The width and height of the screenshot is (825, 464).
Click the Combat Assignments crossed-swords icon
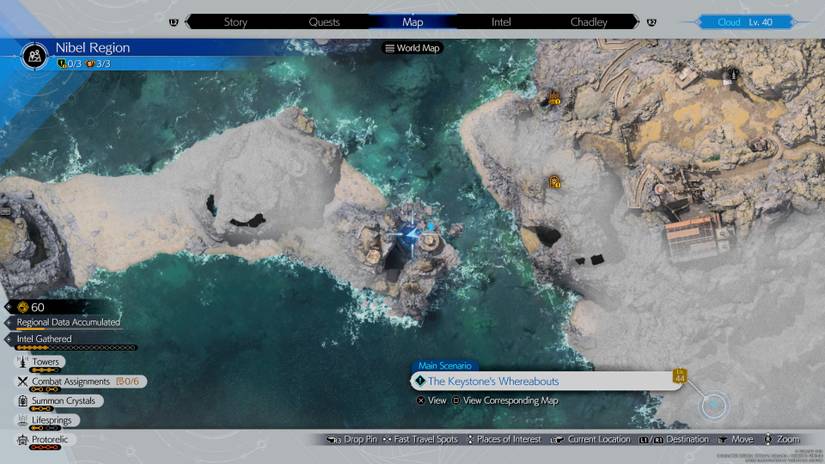click(x=22, y=382)
